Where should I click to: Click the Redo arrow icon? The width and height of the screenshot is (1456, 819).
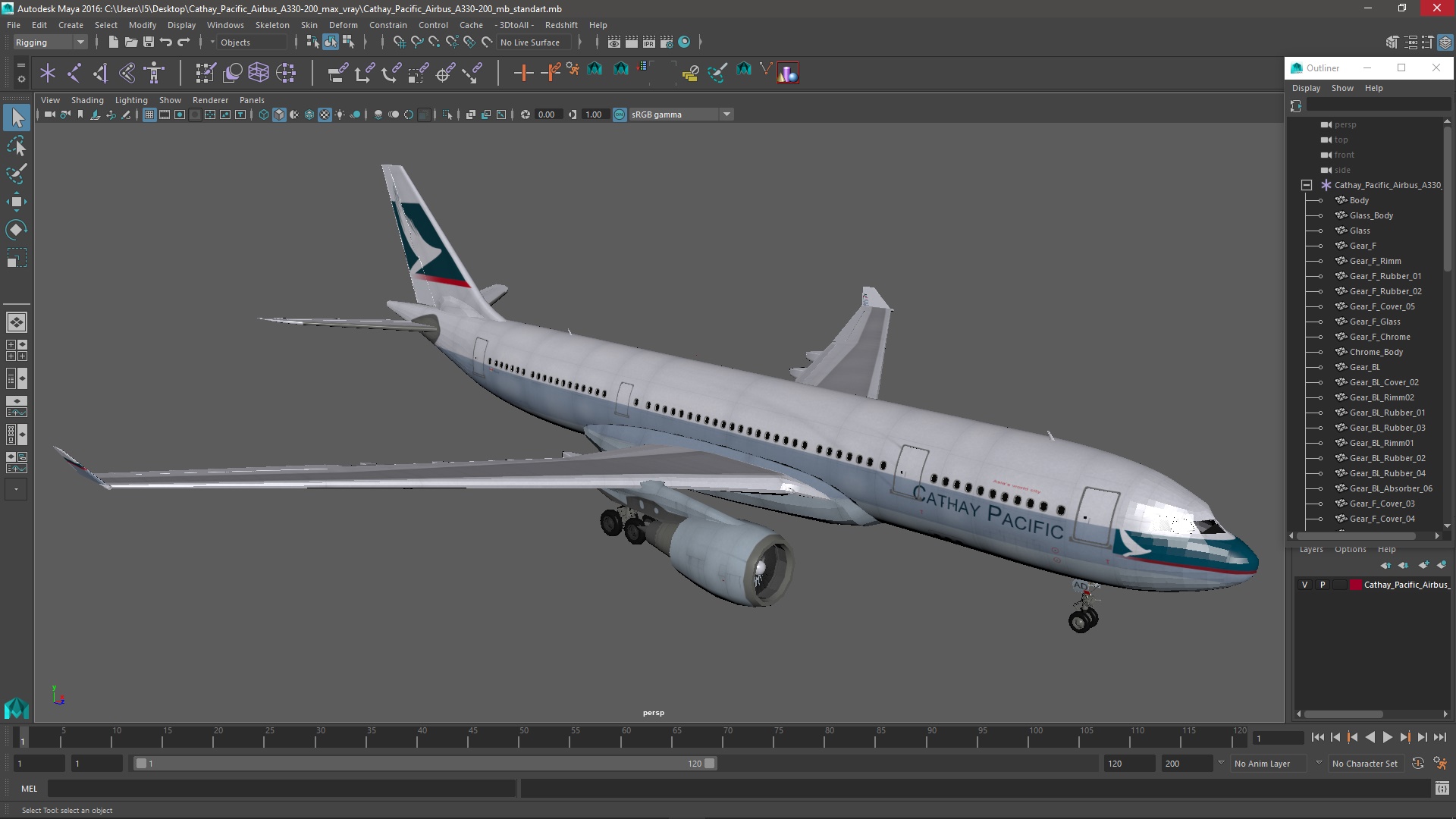click(x=184, y=42)
